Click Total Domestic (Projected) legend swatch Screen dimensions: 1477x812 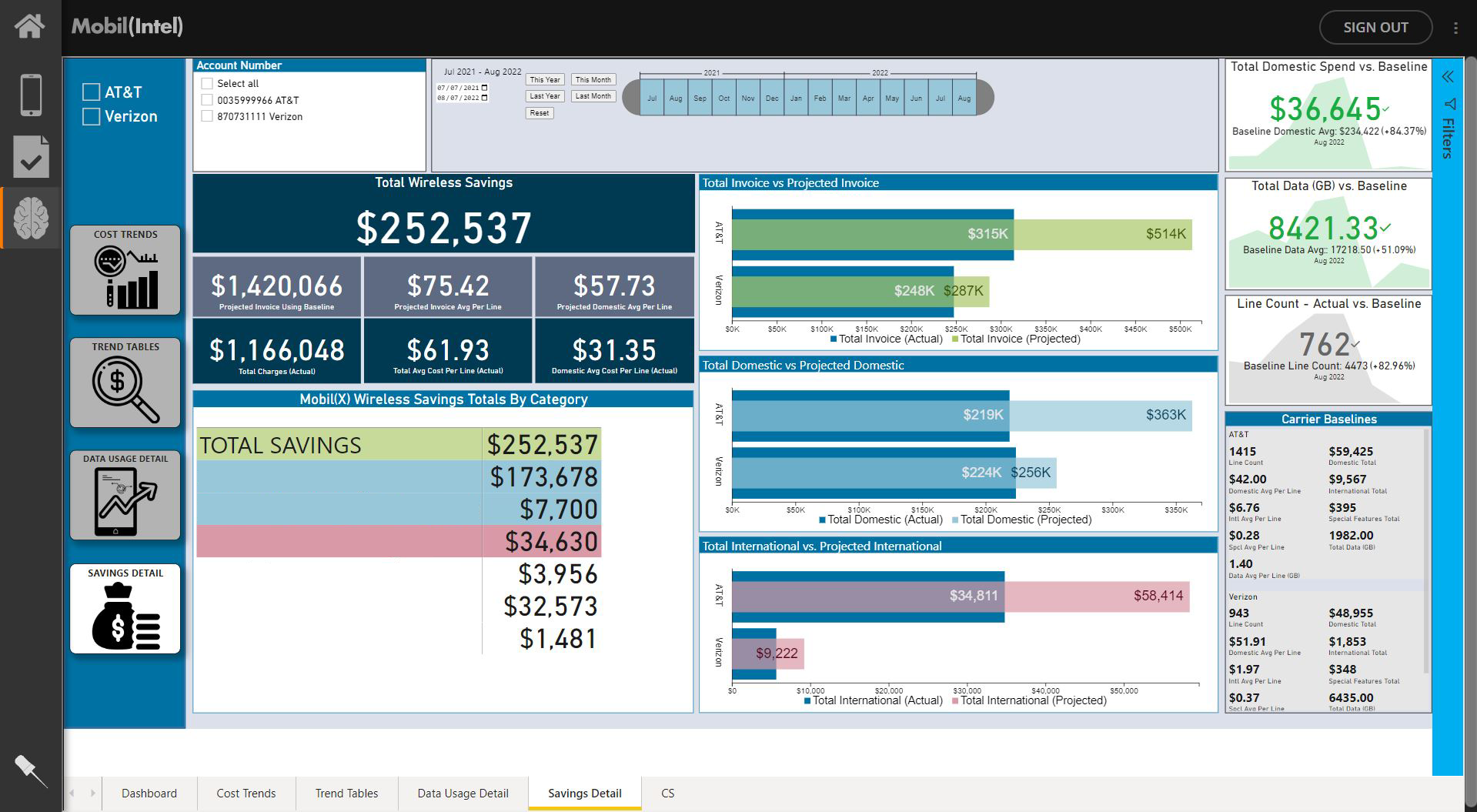(x=955, y=520)
